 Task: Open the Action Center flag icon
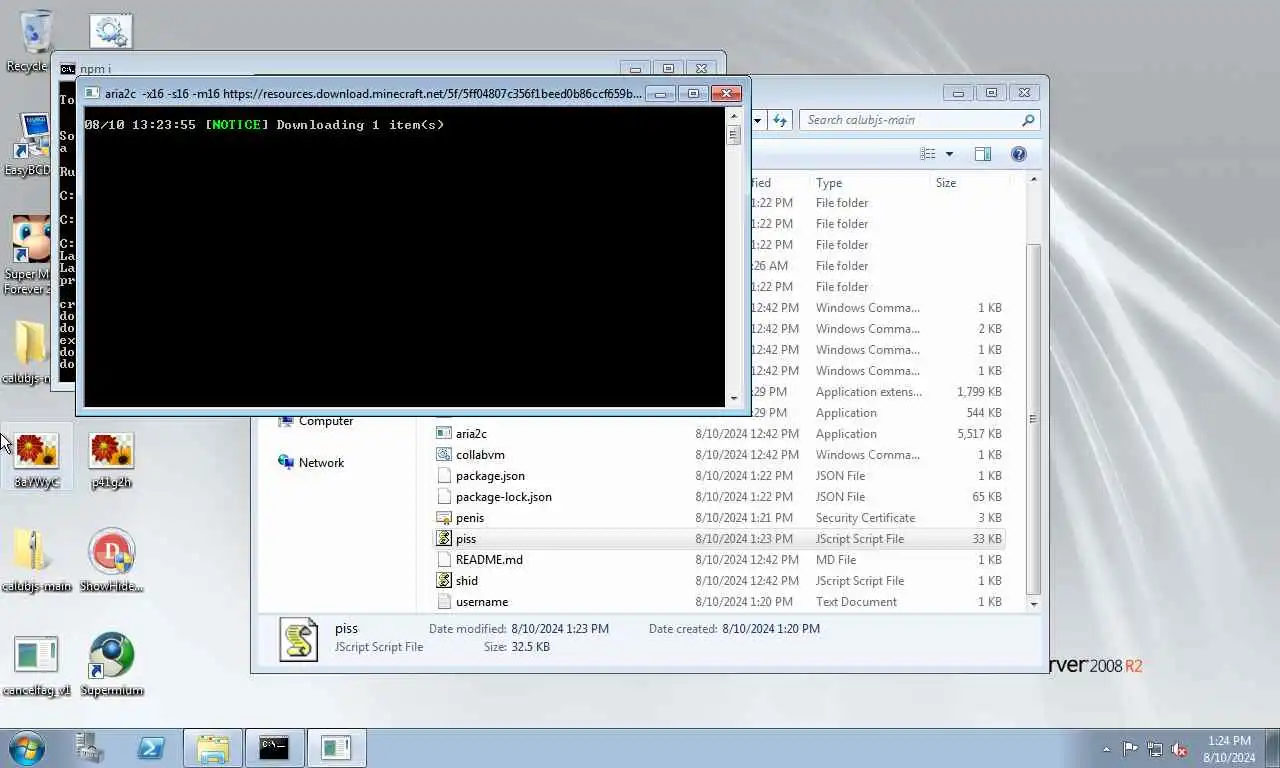1130,749
